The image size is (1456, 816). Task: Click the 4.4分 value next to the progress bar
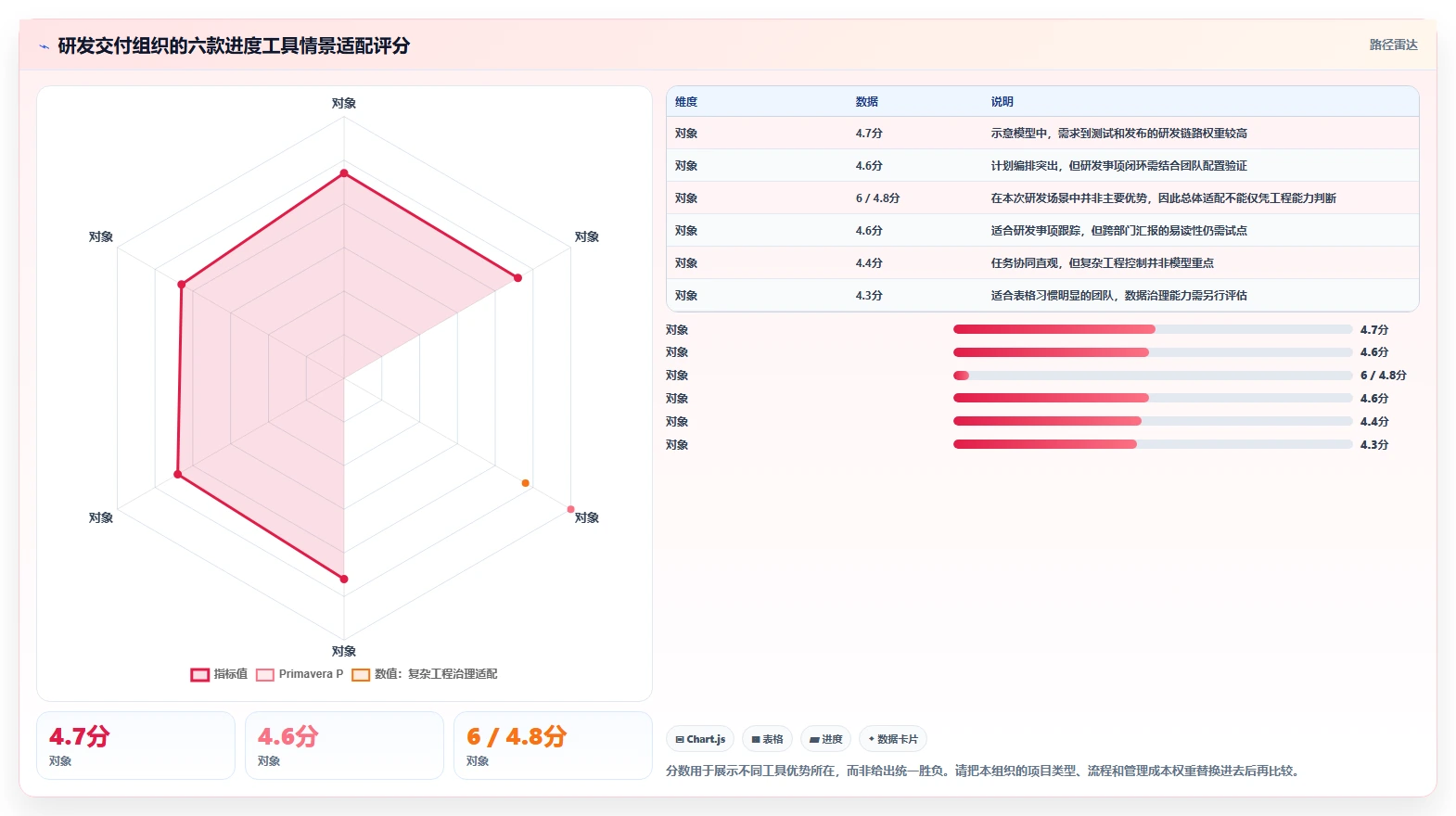pyautogui.click(x=1374, y=422)
